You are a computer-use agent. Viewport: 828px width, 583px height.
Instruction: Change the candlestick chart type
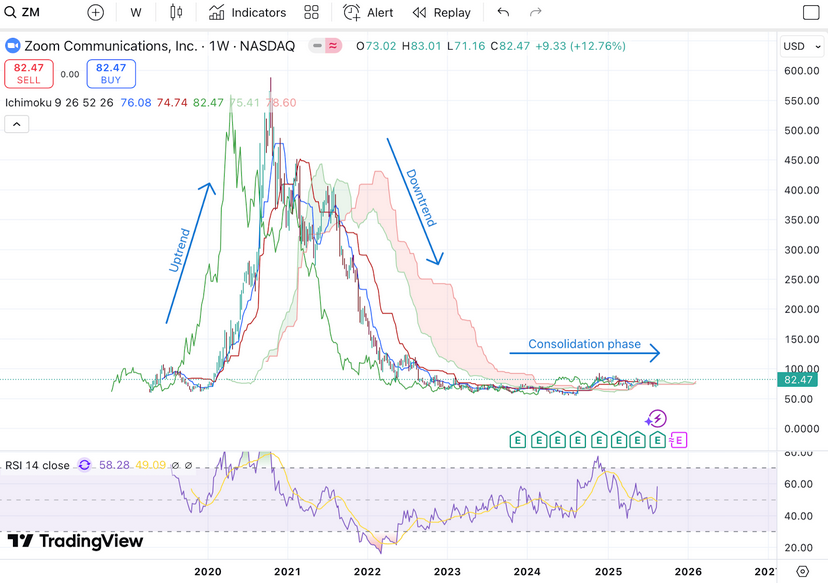tap(177, 13)
